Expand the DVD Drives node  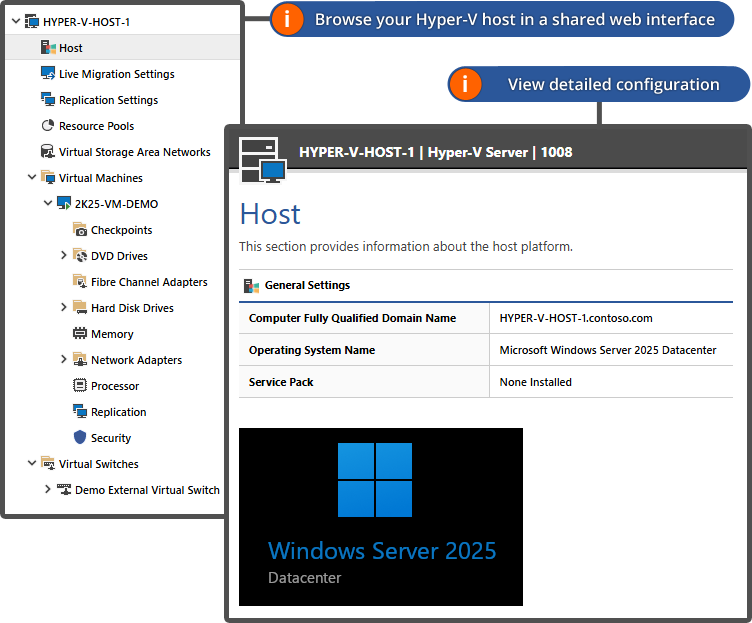click(x=63, y=255)
